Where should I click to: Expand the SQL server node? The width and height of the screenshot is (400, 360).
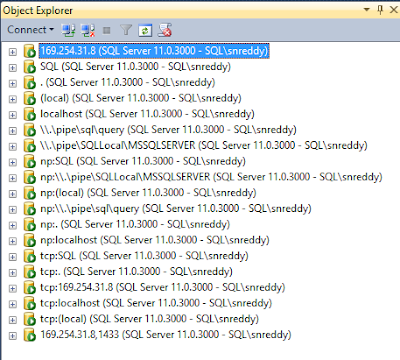[13, 68]
